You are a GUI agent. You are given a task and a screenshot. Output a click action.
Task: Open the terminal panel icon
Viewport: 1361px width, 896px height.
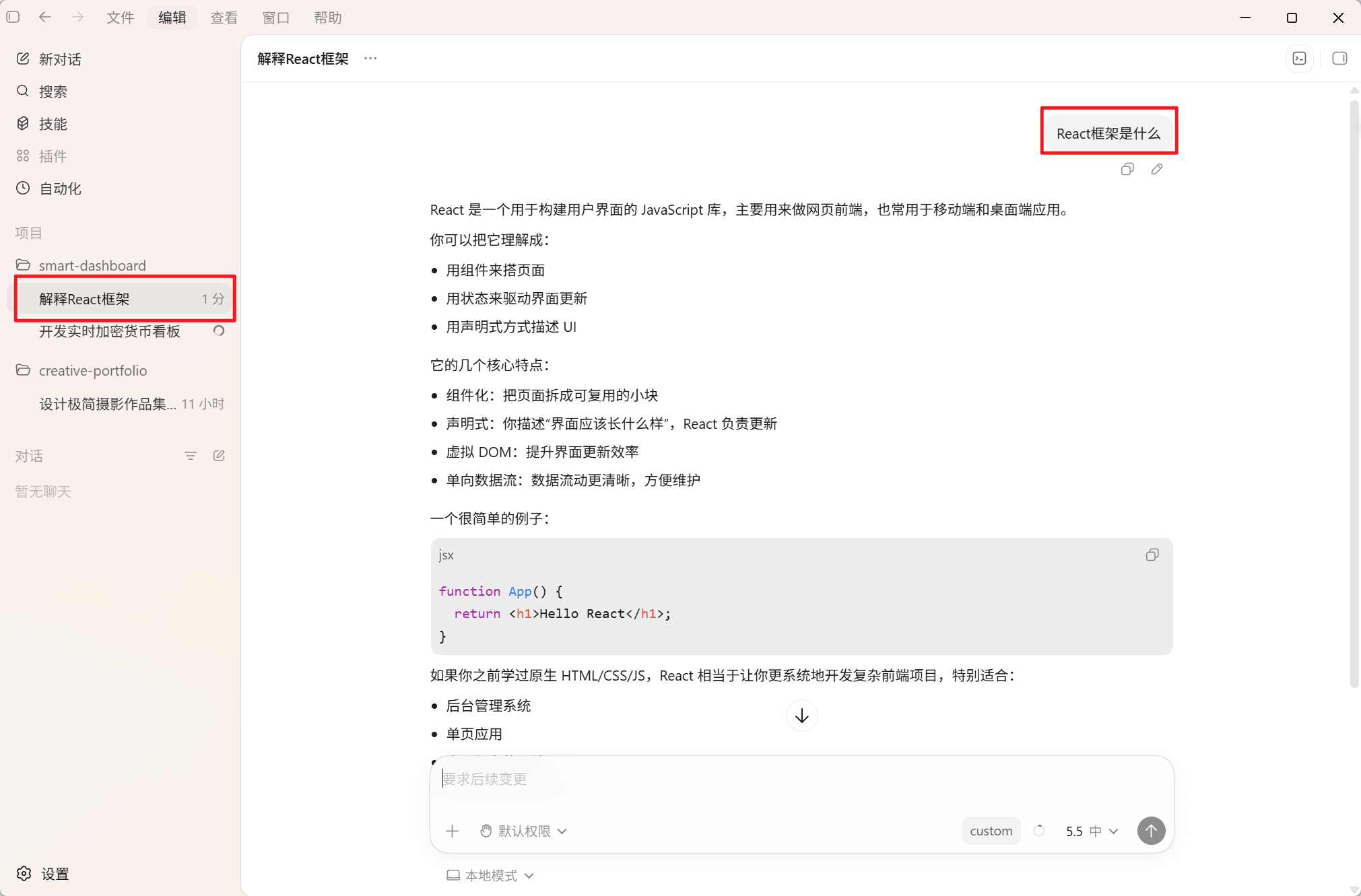[x=1300, y=59]
